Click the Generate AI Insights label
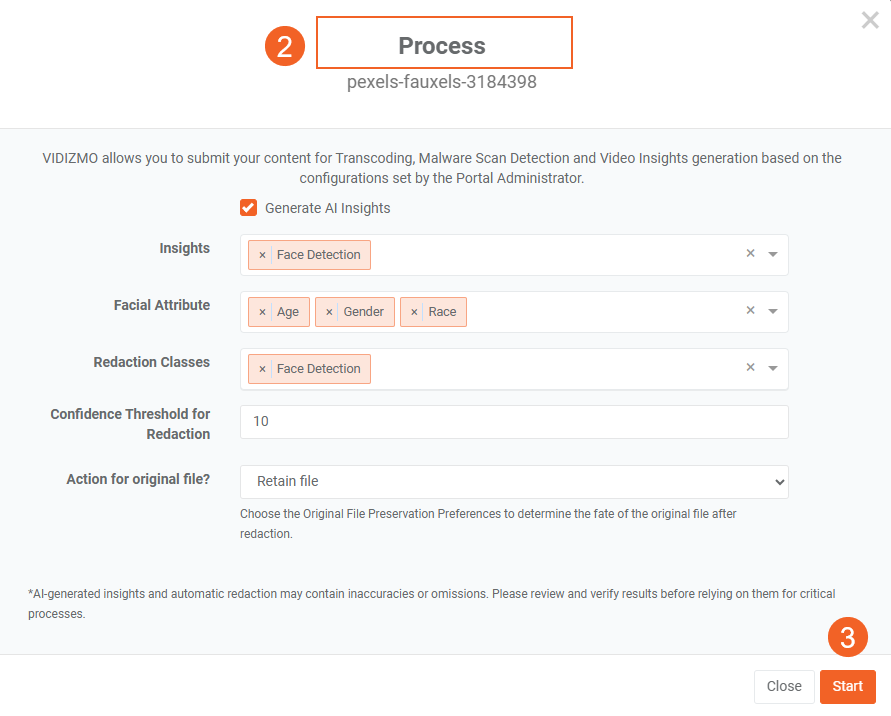The width and height of the screenshot is (891, 716). 327,208
